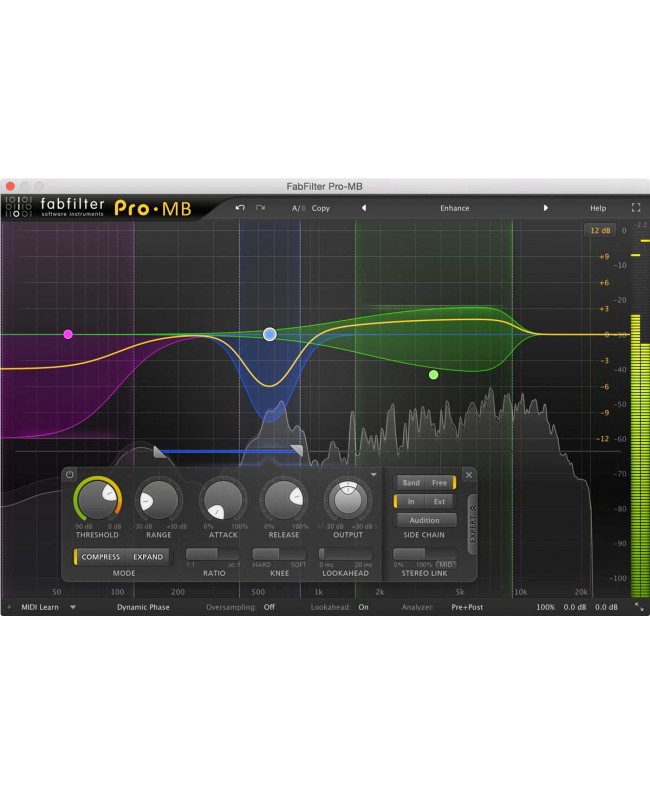Click the undo arrow icon

click(240, 208)
